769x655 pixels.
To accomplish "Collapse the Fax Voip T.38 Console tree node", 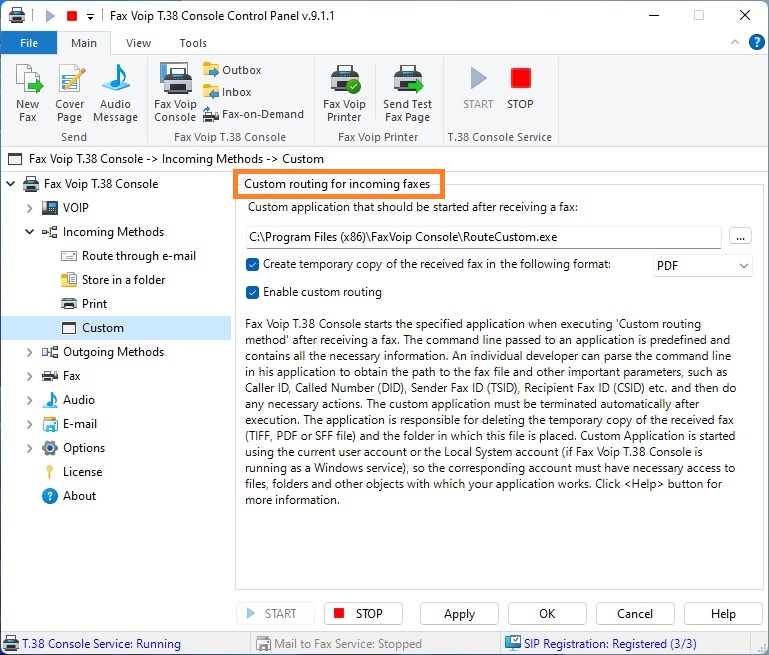I will [x=11, y=184].
